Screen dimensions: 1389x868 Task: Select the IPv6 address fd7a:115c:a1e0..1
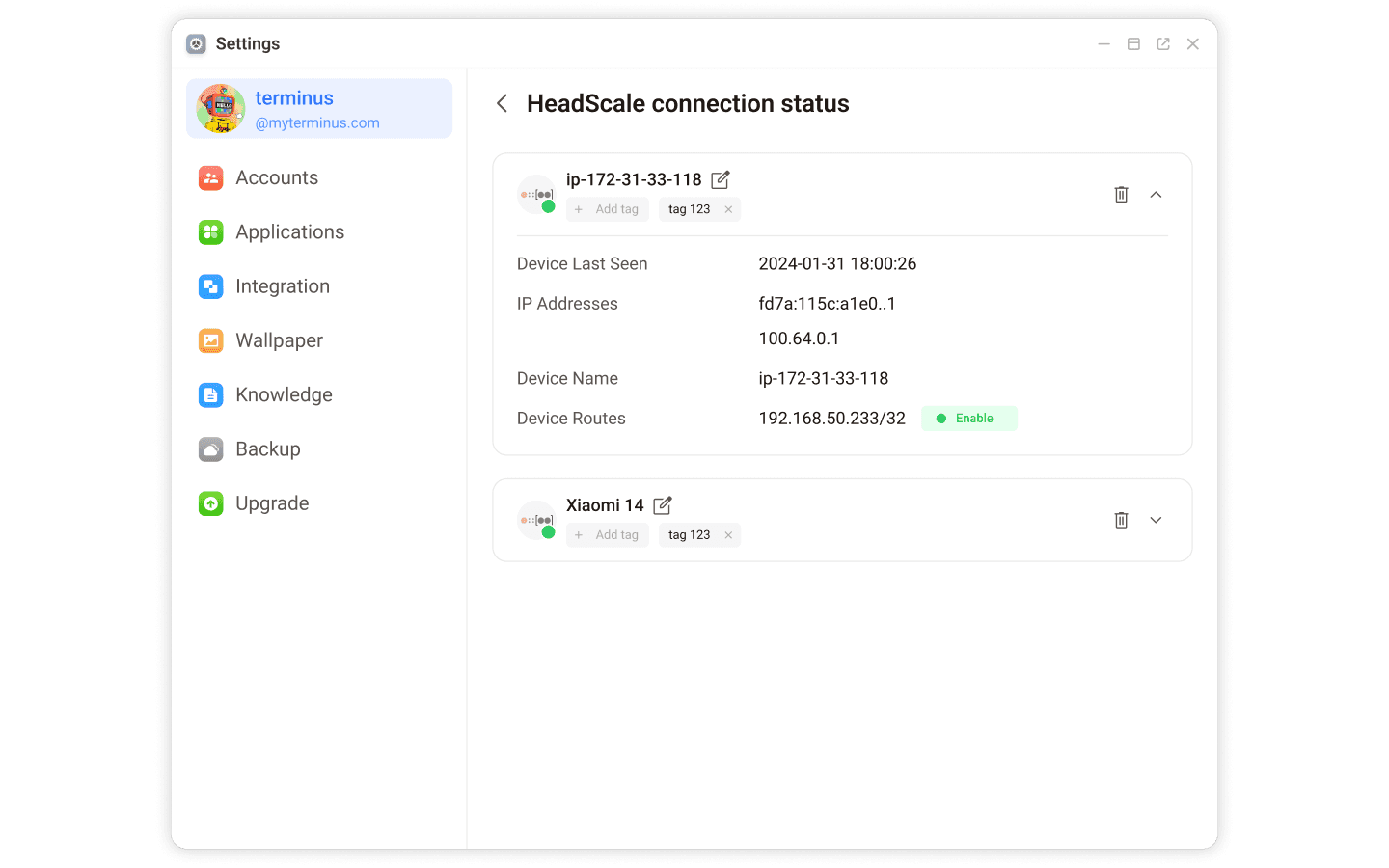[x=827, y=304]
